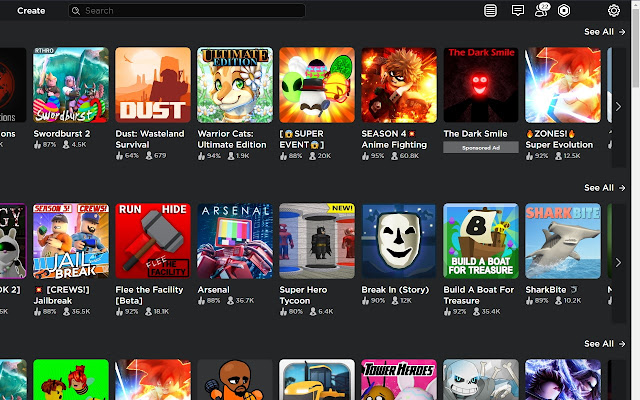The width and height of the screenshot is (640, 400).
Task: Open the Create menu item
Action: pyautogui.click(x=31, y=11)
